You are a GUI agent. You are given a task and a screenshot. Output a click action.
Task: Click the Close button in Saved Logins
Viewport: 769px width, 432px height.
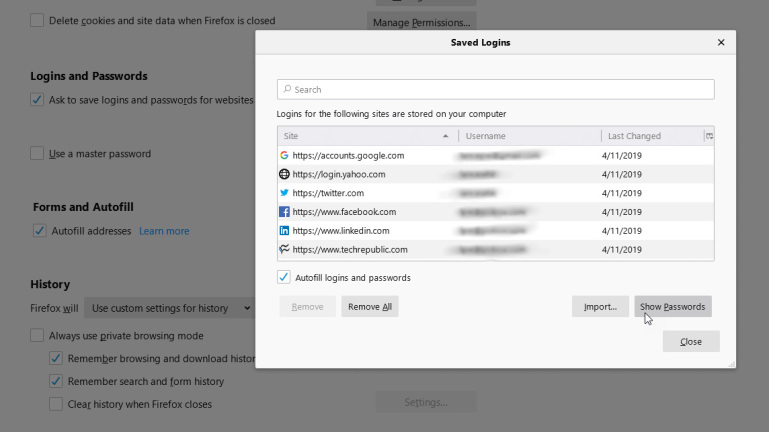click(x=691, y=342)
